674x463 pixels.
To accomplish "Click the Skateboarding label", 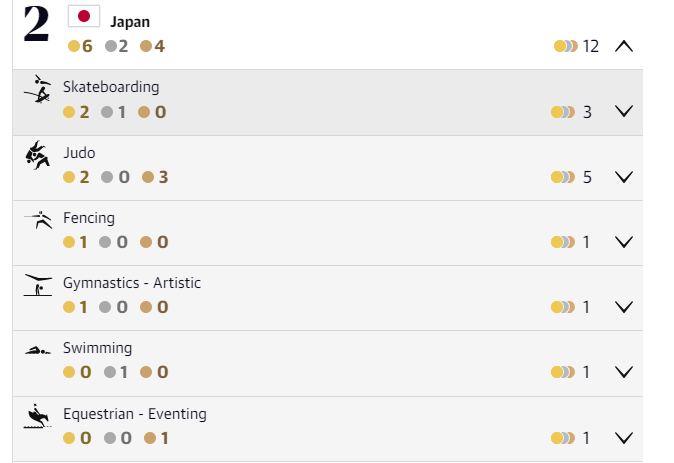I will 111,87.
